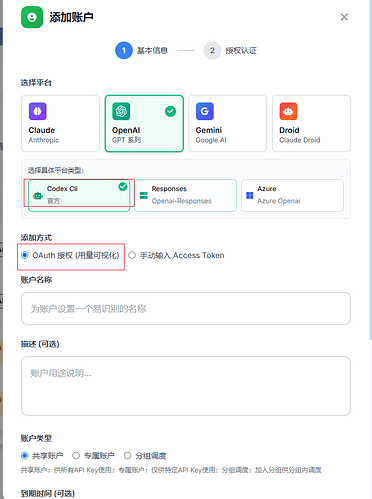Select the Claude Anthropic platform card
372x499 pixels.
click(60, 123)
